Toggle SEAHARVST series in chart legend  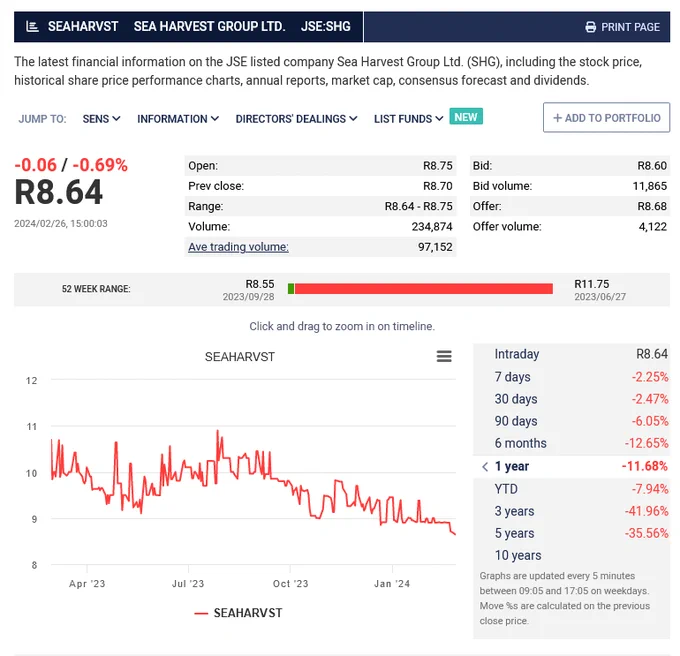[x=239, y=613]
